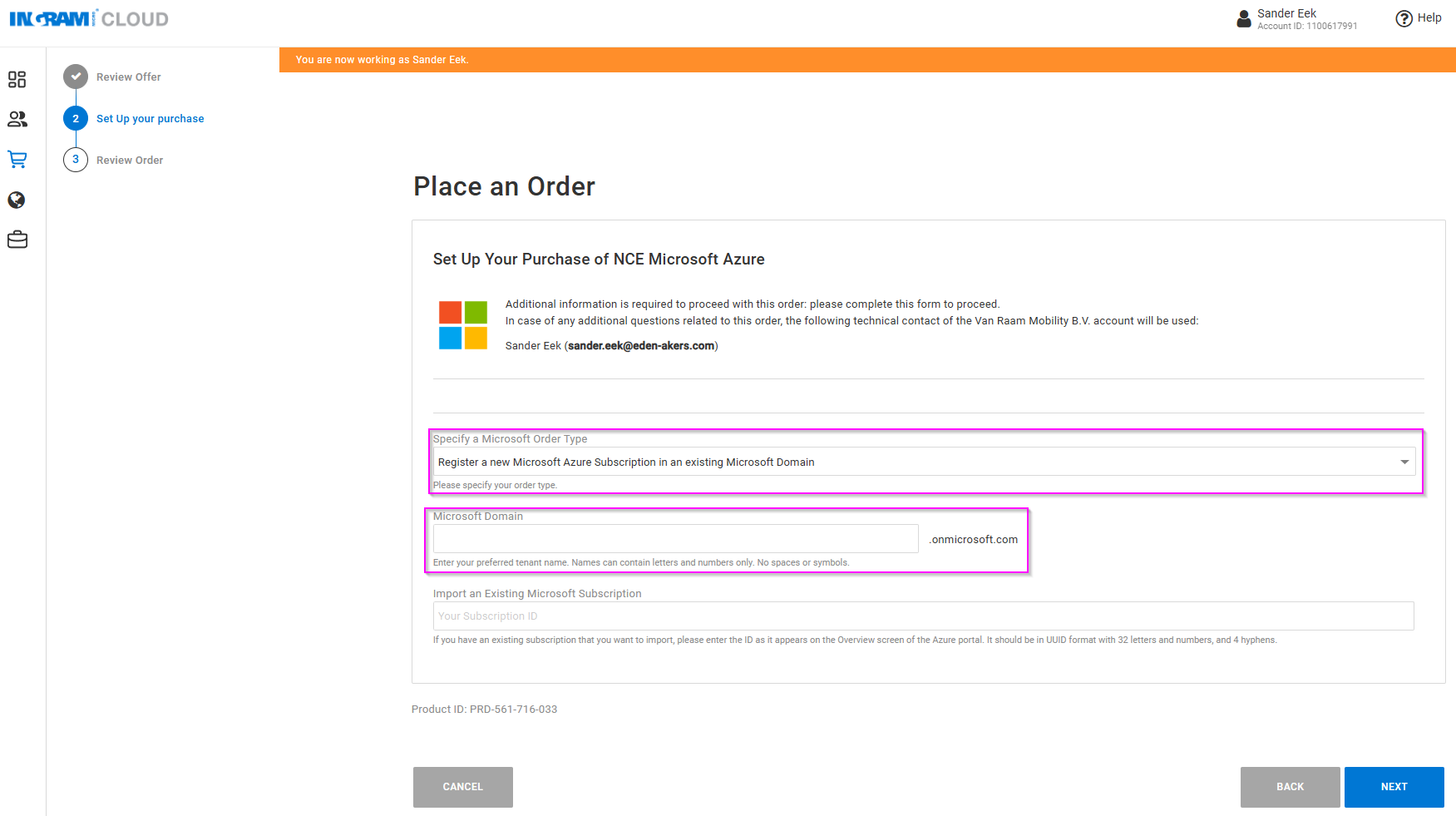Open the customers people icon in sidebar
The image size is (1456, 816).
click(x=17, y=119)
